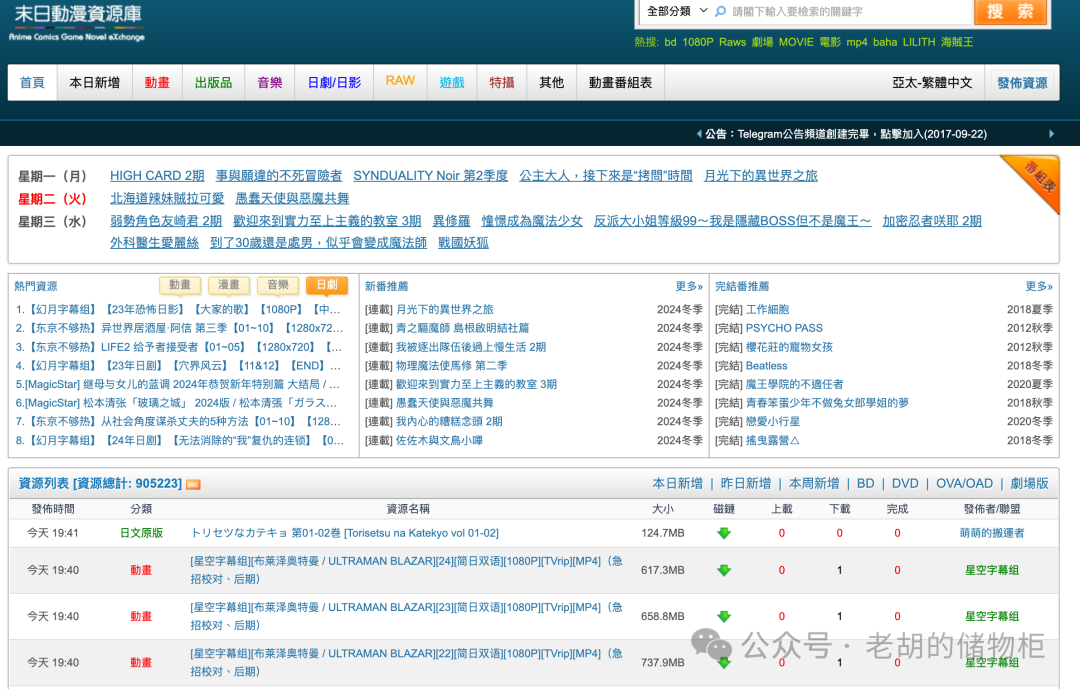Click hot search keyword 1080P
This screenshot has width=1080, height=689.
tap(698, 42)
